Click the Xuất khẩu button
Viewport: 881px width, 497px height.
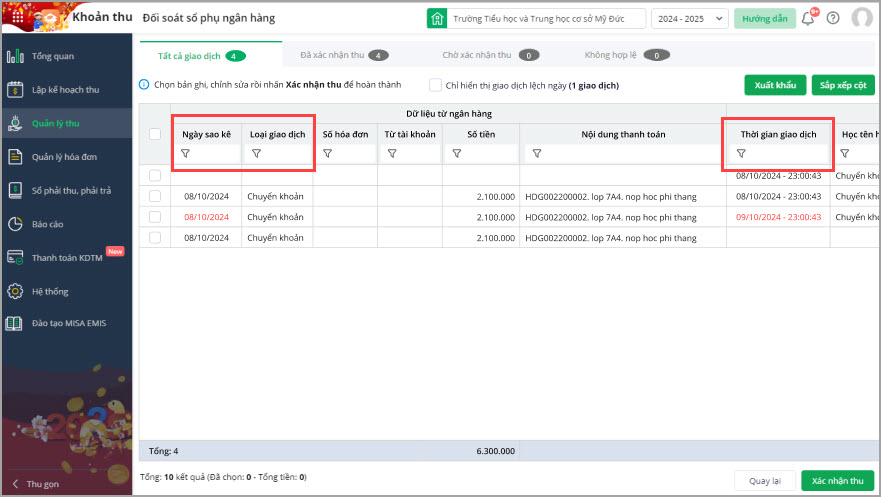click(x=775, y=85)
